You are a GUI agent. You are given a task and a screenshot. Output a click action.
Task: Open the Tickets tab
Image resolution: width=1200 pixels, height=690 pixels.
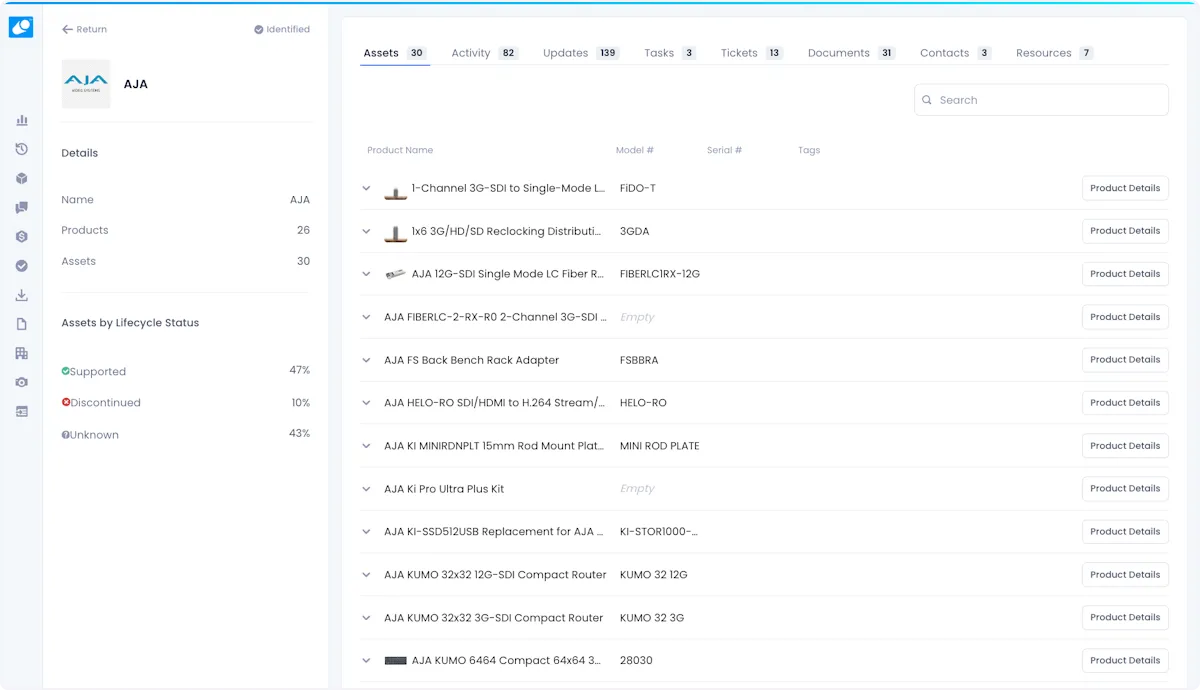752,53
